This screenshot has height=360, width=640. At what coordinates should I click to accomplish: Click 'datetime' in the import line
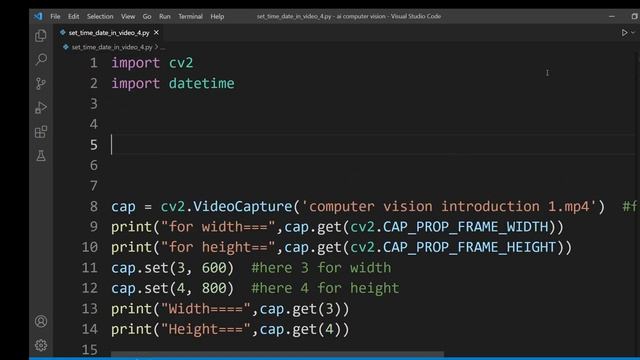(x=202, y=83)
